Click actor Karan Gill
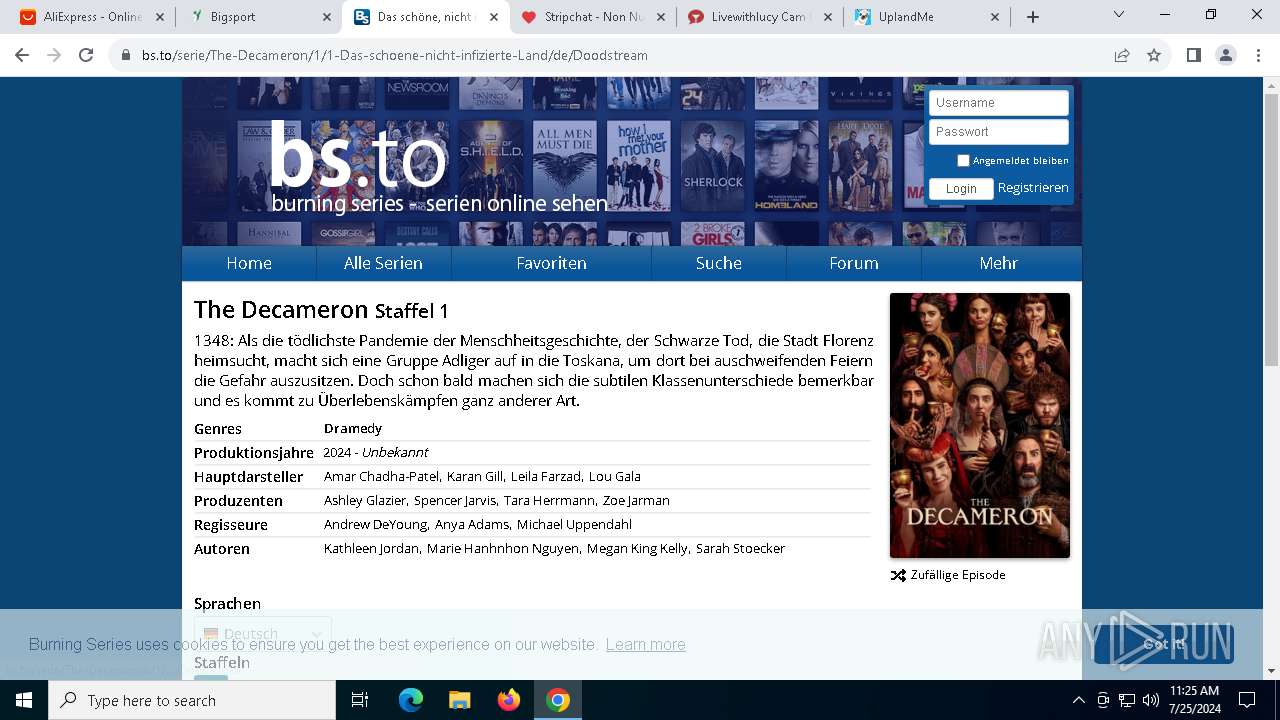The width and height of the screenshot is (1280, 720). (475, 477)
